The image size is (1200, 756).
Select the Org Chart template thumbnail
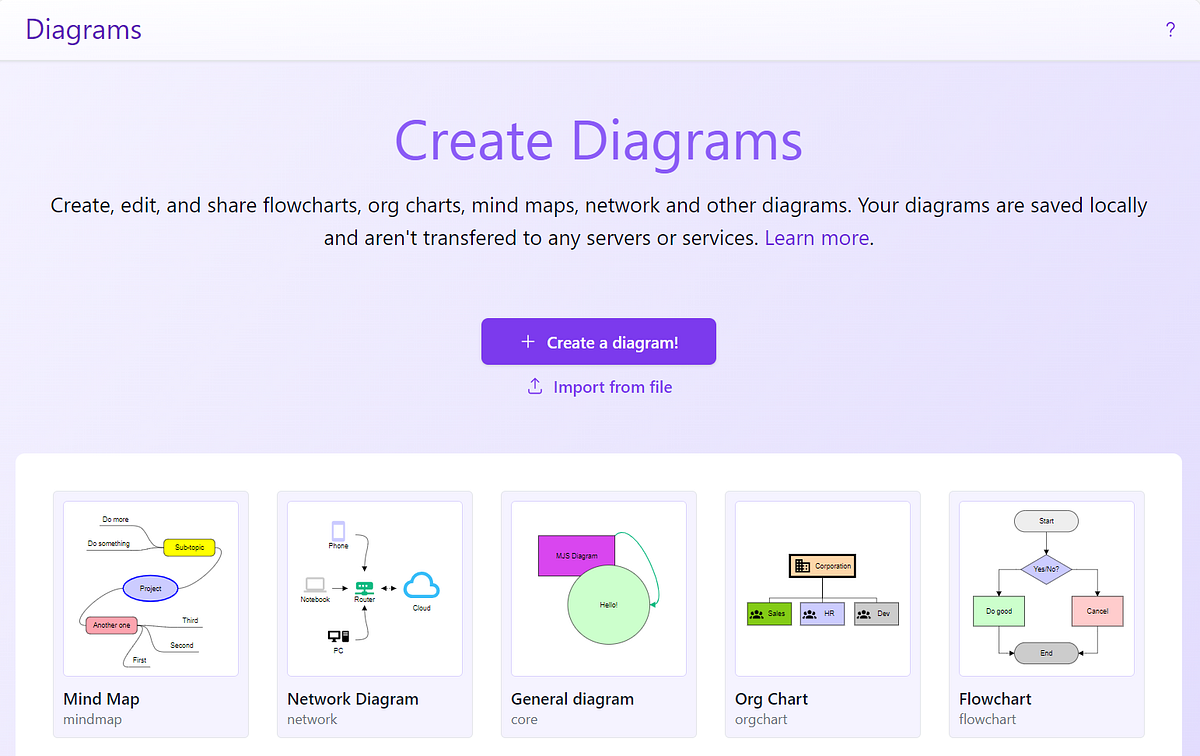pyautogui.click(x=822, y=588)
